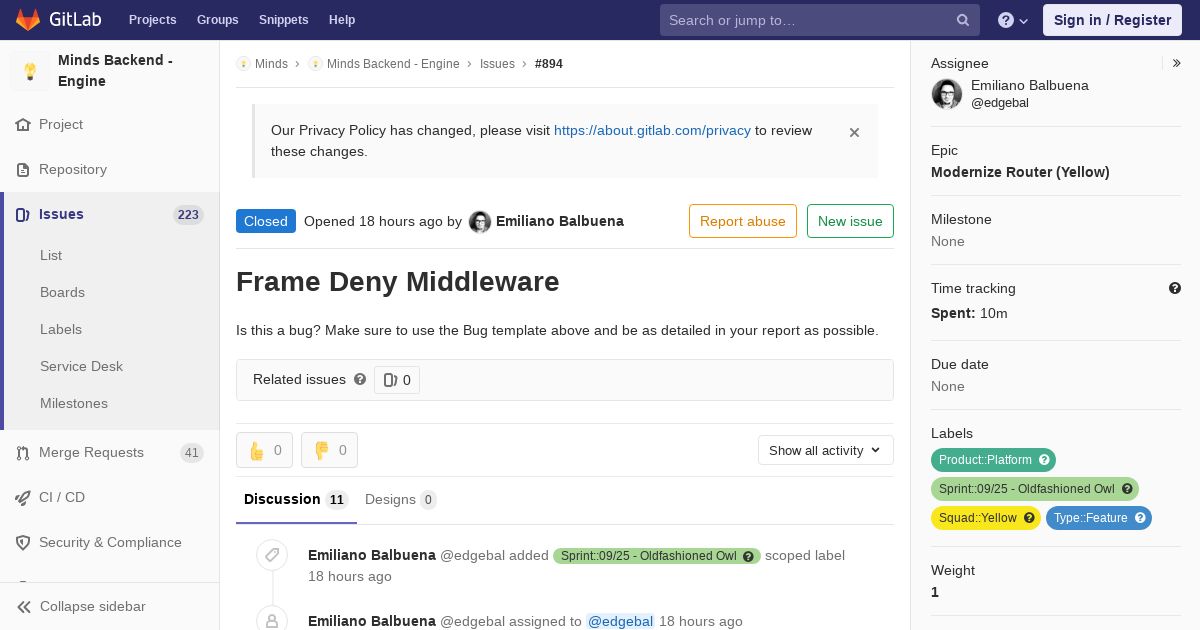Collapse the right sidebar with the chevrons
This screenshot has height=630, width=1200.
tap(1177, 63)
